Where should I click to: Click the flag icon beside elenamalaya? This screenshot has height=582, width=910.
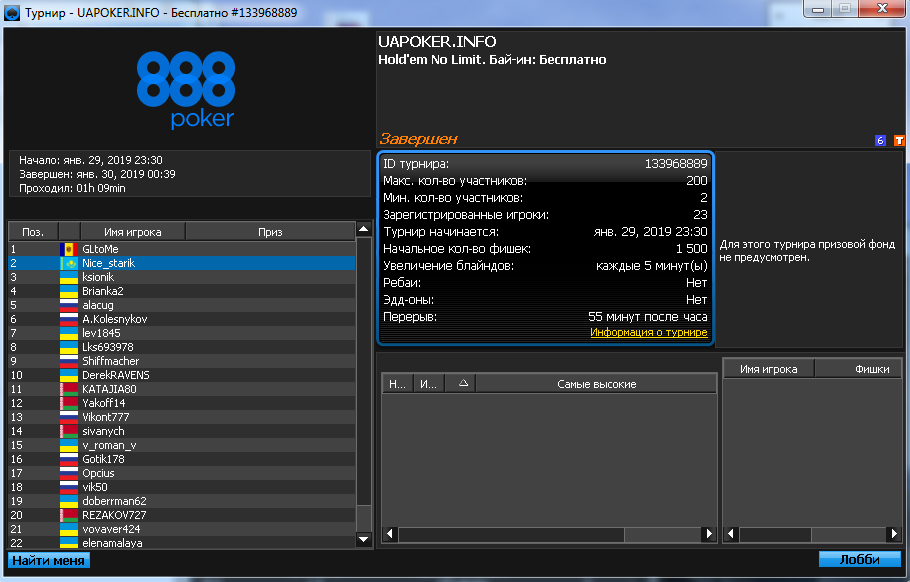pyautogui.click(x=69, y=543)
